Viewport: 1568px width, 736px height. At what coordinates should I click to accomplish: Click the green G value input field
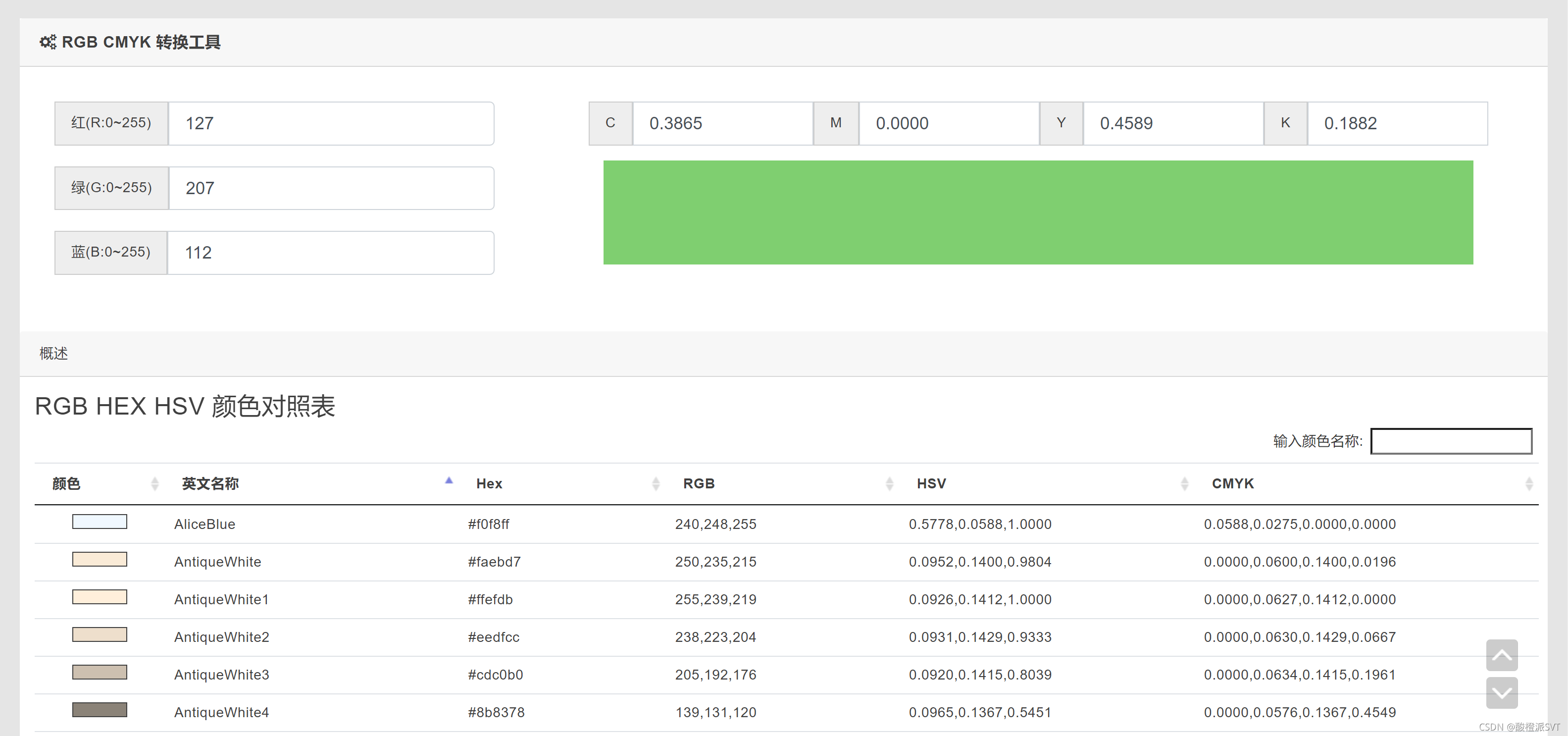click(331, 188)
